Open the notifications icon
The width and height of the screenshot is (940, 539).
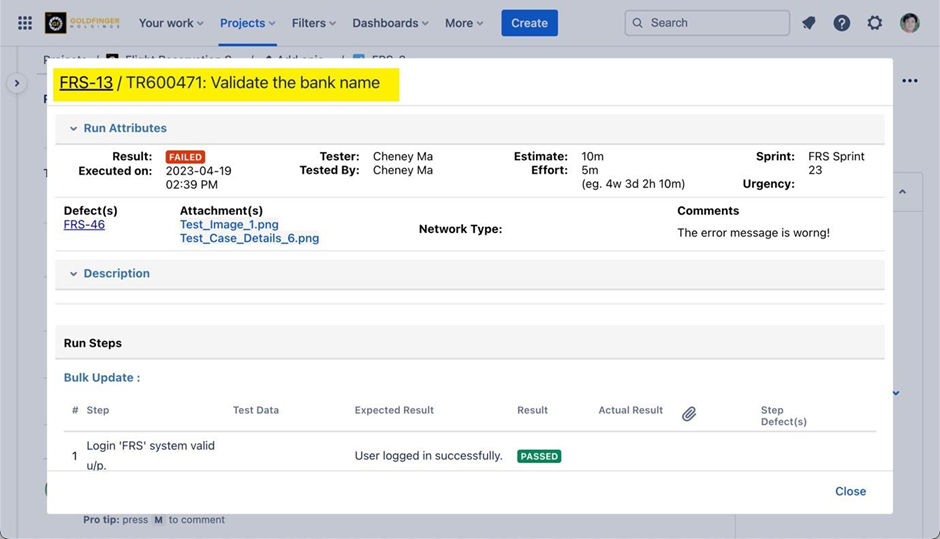[x=809, y=23]
